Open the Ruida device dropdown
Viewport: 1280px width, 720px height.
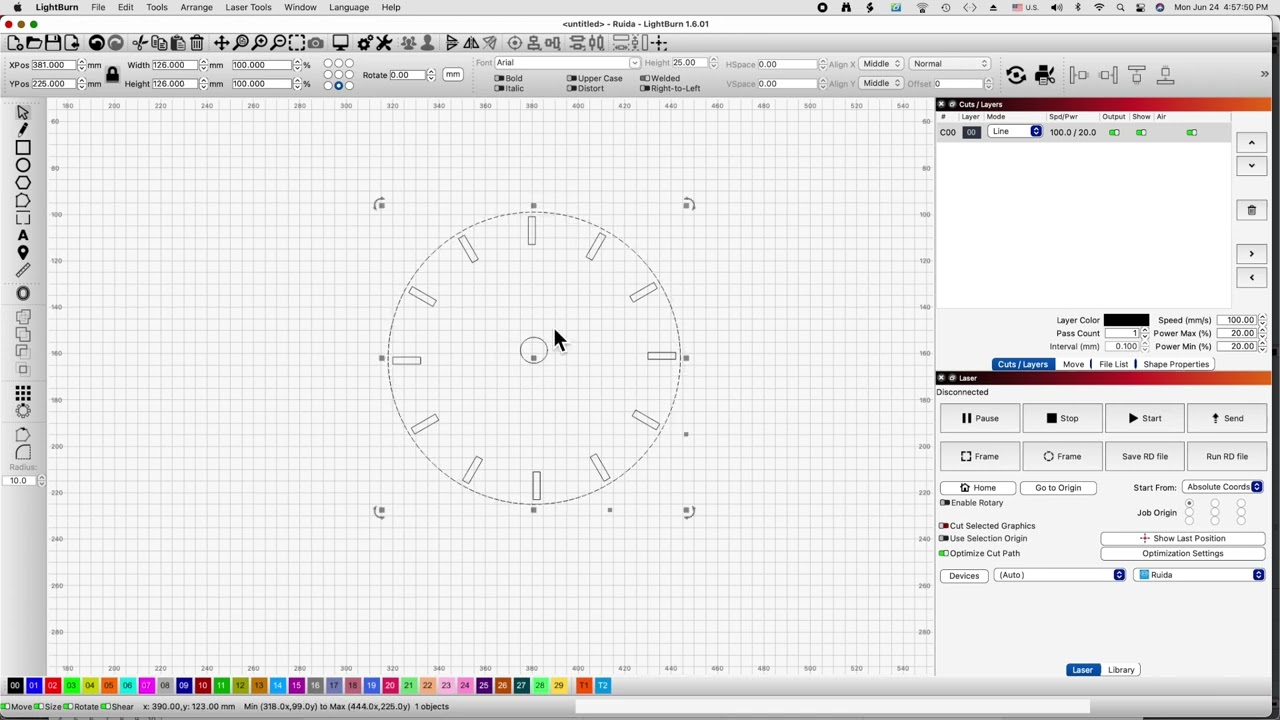click(x=1200, y=575)
